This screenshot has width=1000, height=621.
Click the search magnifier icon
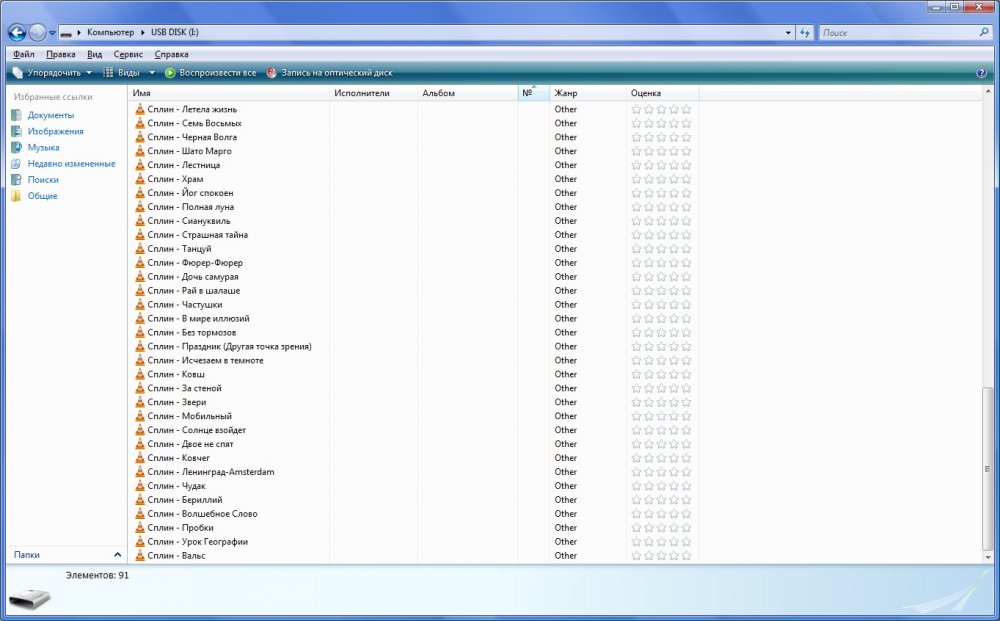(x=983, y=33)
